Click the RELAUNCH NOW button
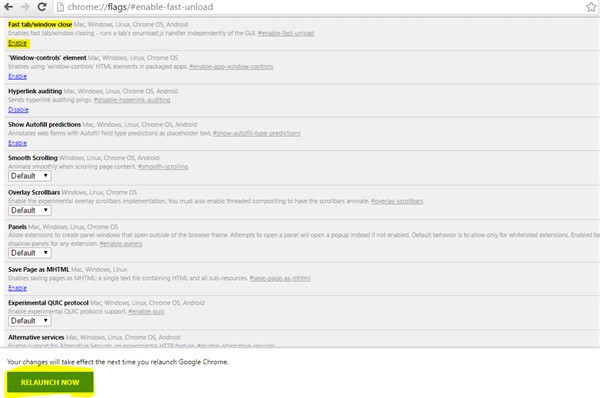This screenshot has height=398, width=600. click(50, 382)
